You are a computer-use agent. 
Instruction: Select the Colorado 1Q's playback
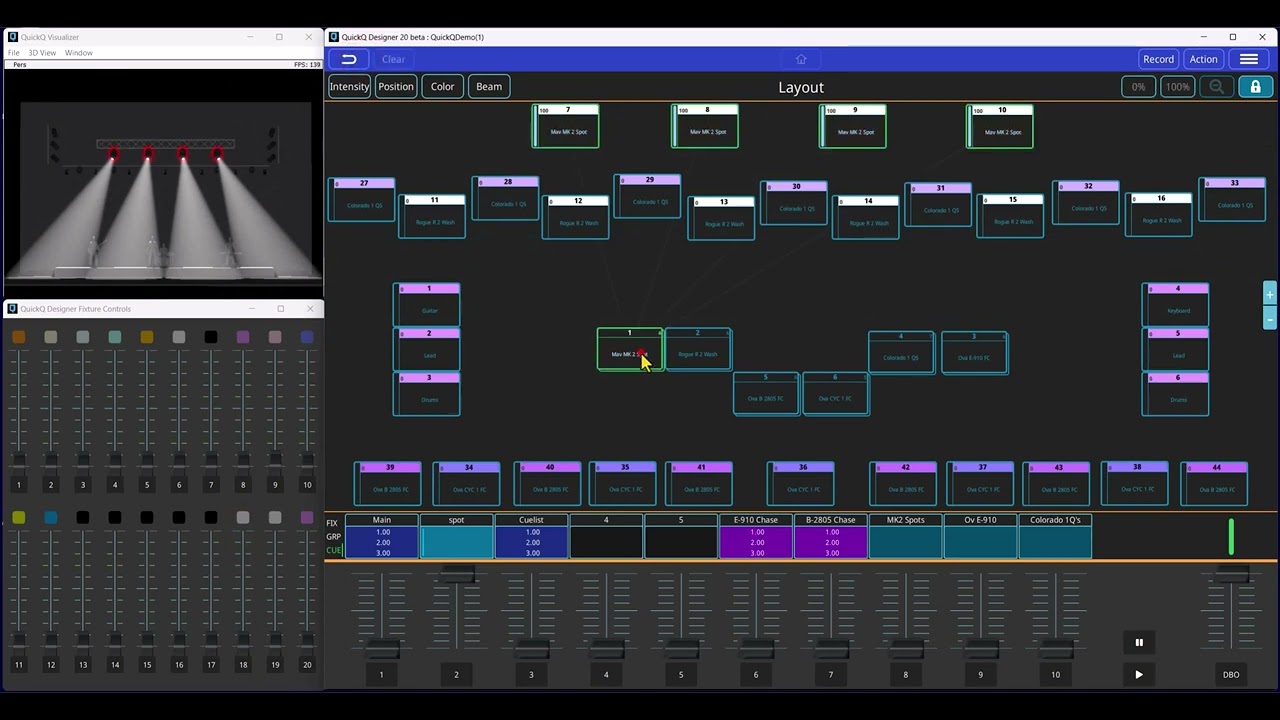[x=1055, y=536]
